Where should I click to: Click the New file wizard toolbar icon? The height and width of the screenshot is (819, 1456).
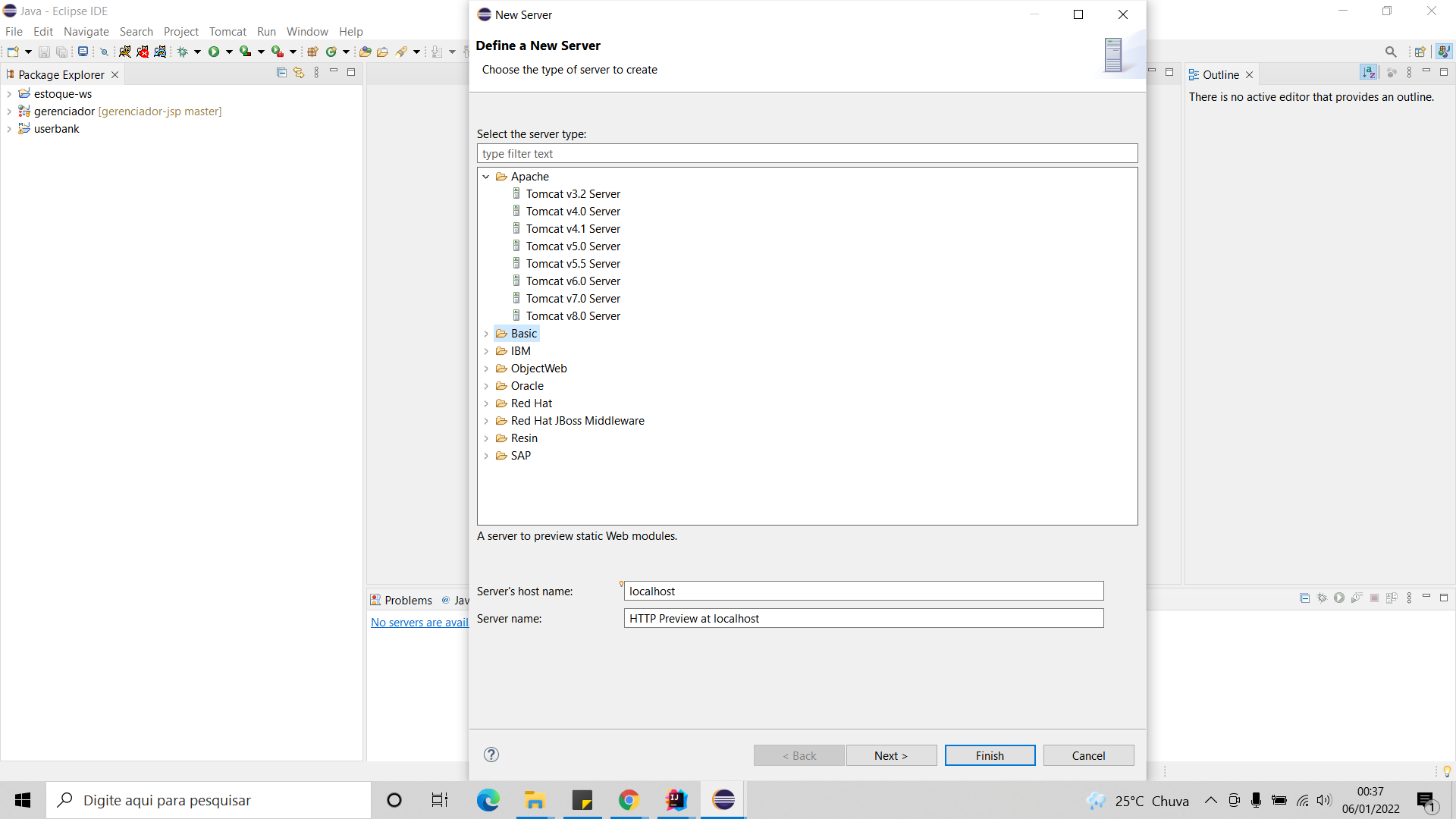(x=13, y=52)
